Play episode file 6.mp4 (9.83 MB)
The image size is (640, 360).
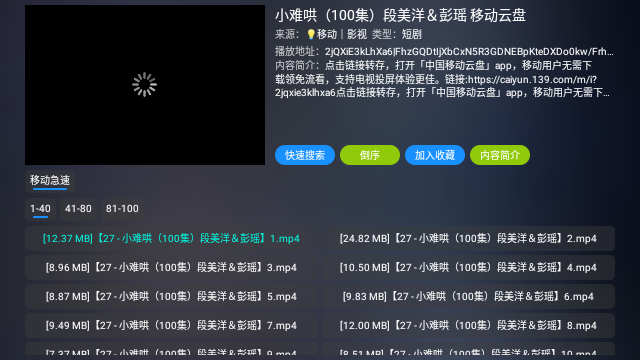coord(468,297)
